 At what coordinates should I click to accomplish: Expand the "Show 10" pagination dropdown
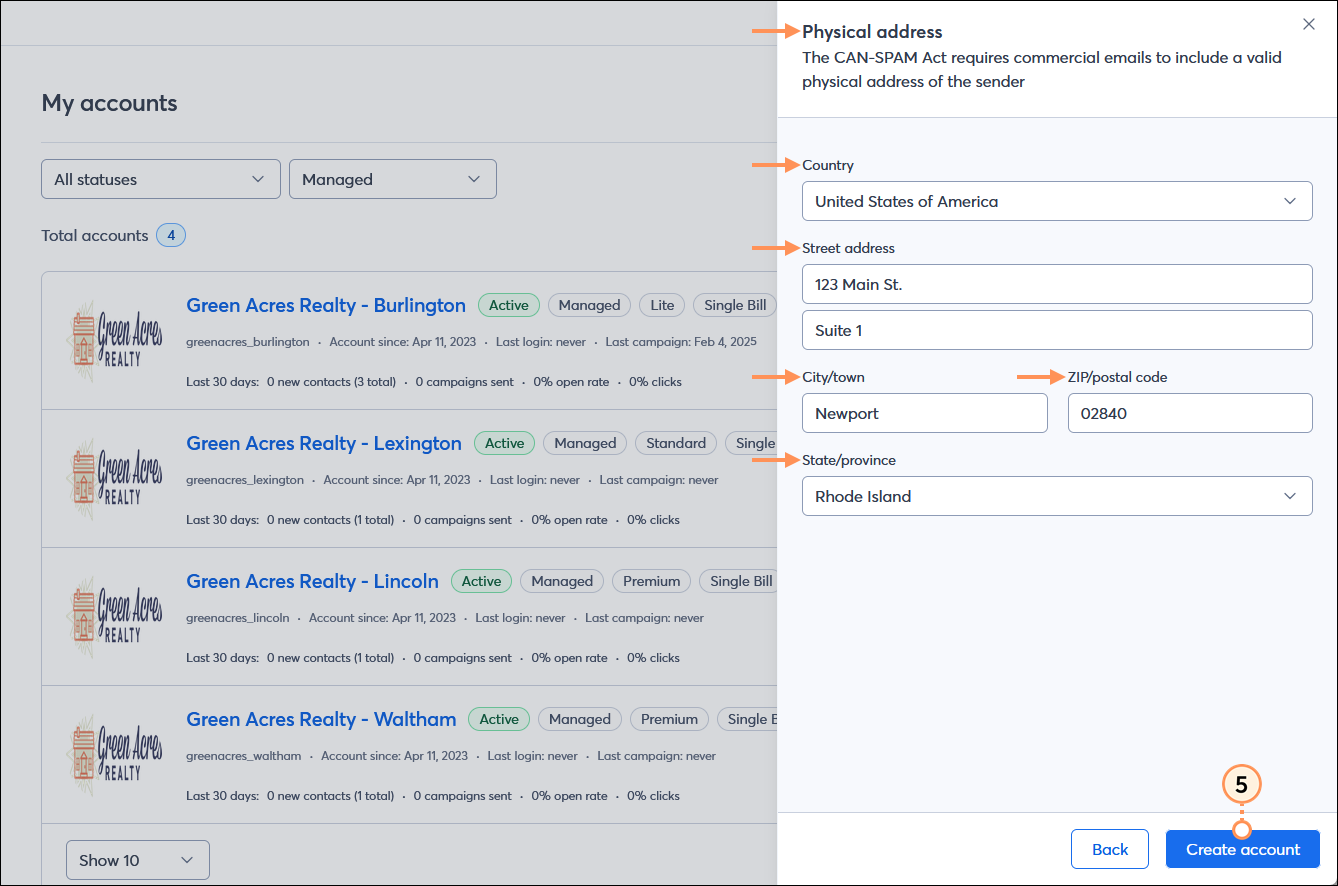point(137,859)
